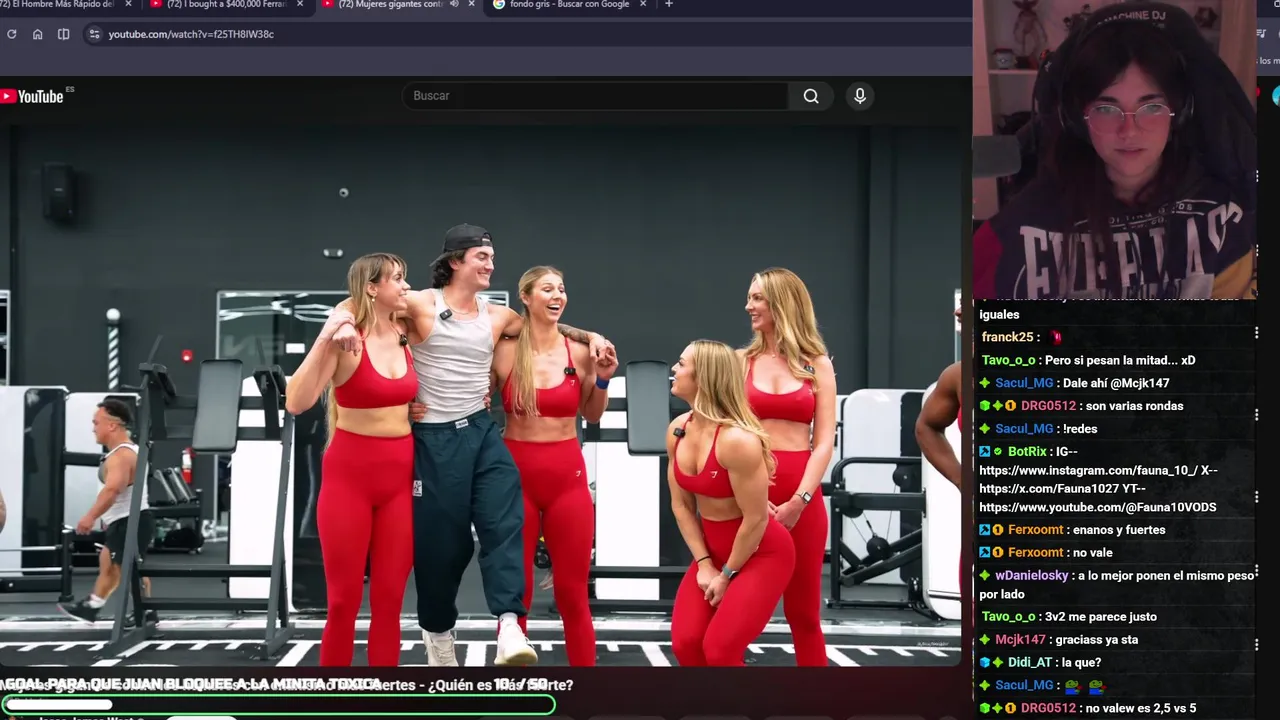This screenshot has width=1280, height=720.
Task: Click username BotRix in chat
Action: (x=1027, y=451)
